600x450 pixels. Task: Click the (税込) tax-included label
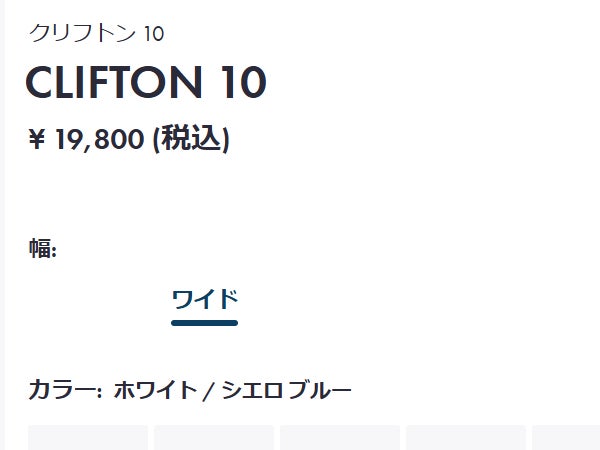click(x=191, y=139)
